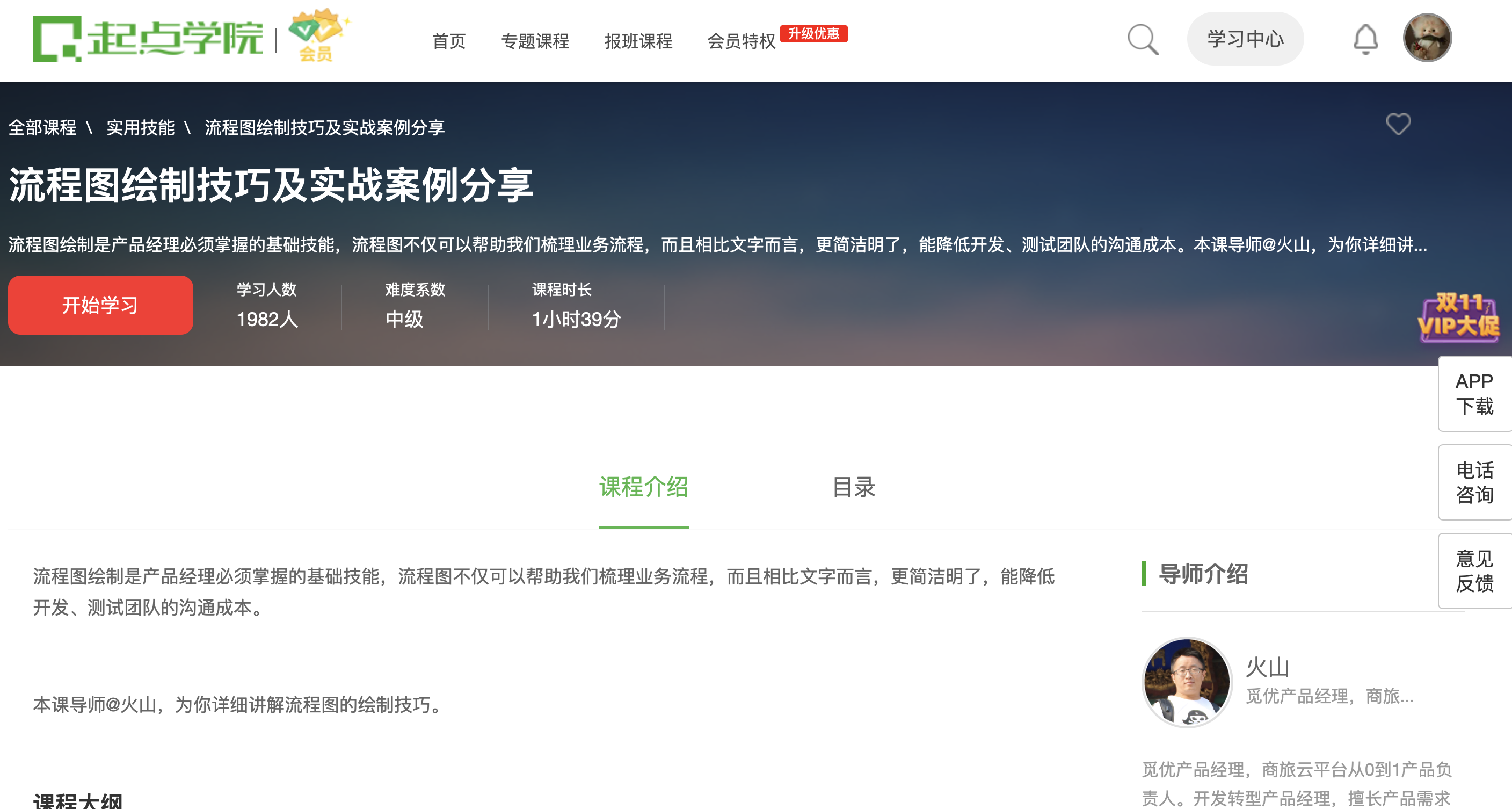Viewport: 1512px width, 809px height.
Task: Open 首页 in navigation
Action: click(x=448, y=41)
